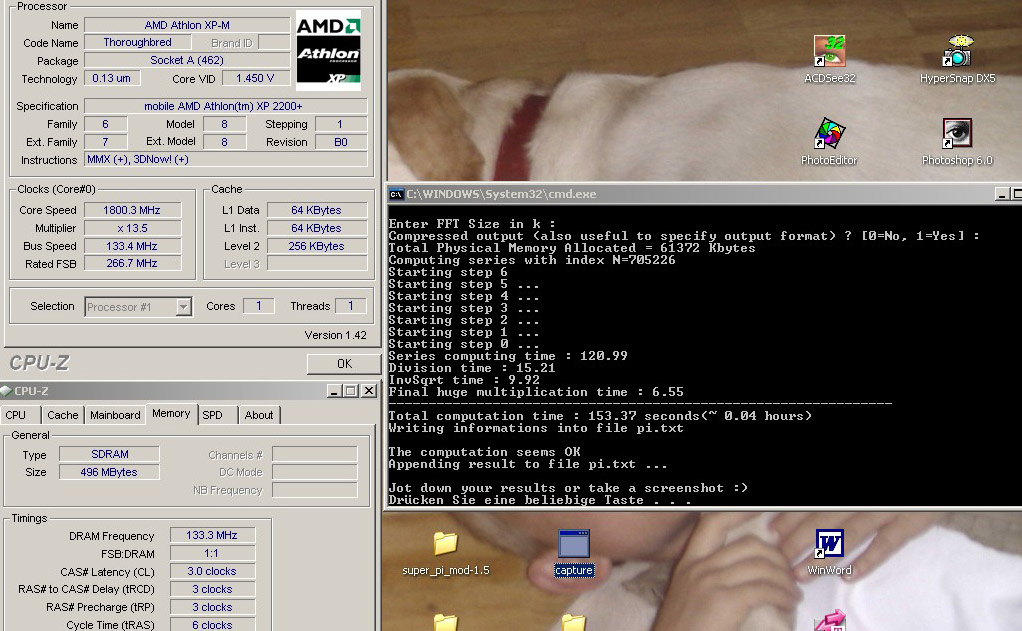This screenshot has width=1022, height=631.
Task: Click the Core Speed 1800.3 MHz value
Action: tap(132, 210)
